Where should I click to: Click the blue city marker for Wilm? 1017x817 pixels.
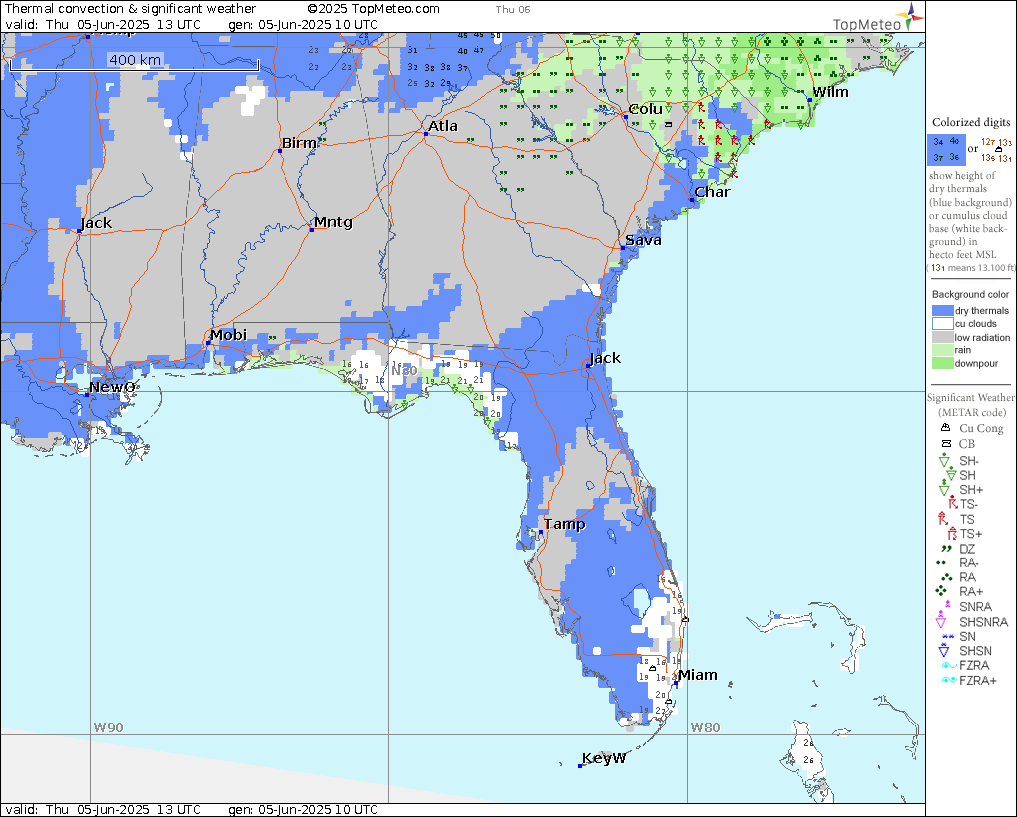click(809, 100)
